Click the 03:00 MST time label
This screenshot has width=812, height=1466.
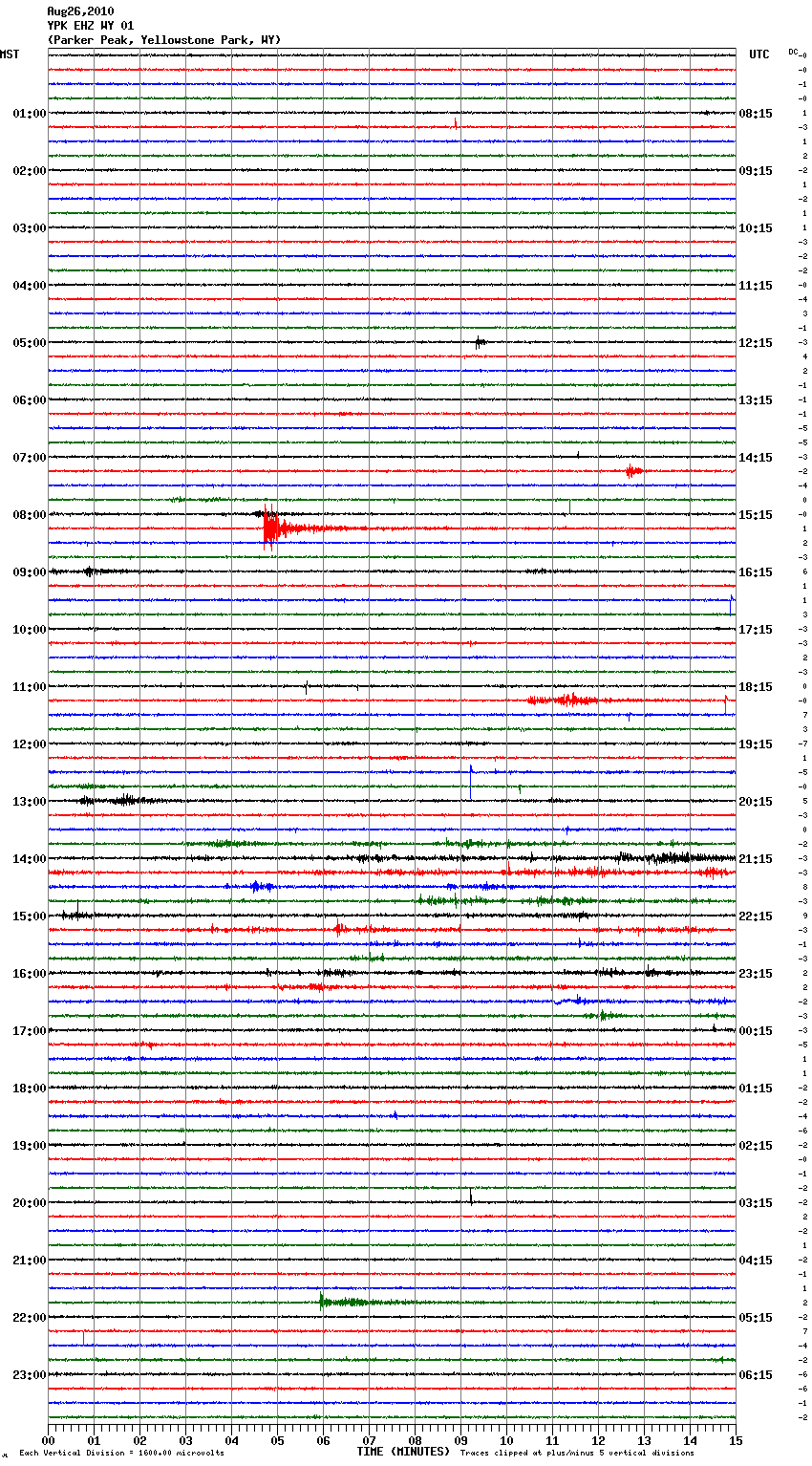30,228
